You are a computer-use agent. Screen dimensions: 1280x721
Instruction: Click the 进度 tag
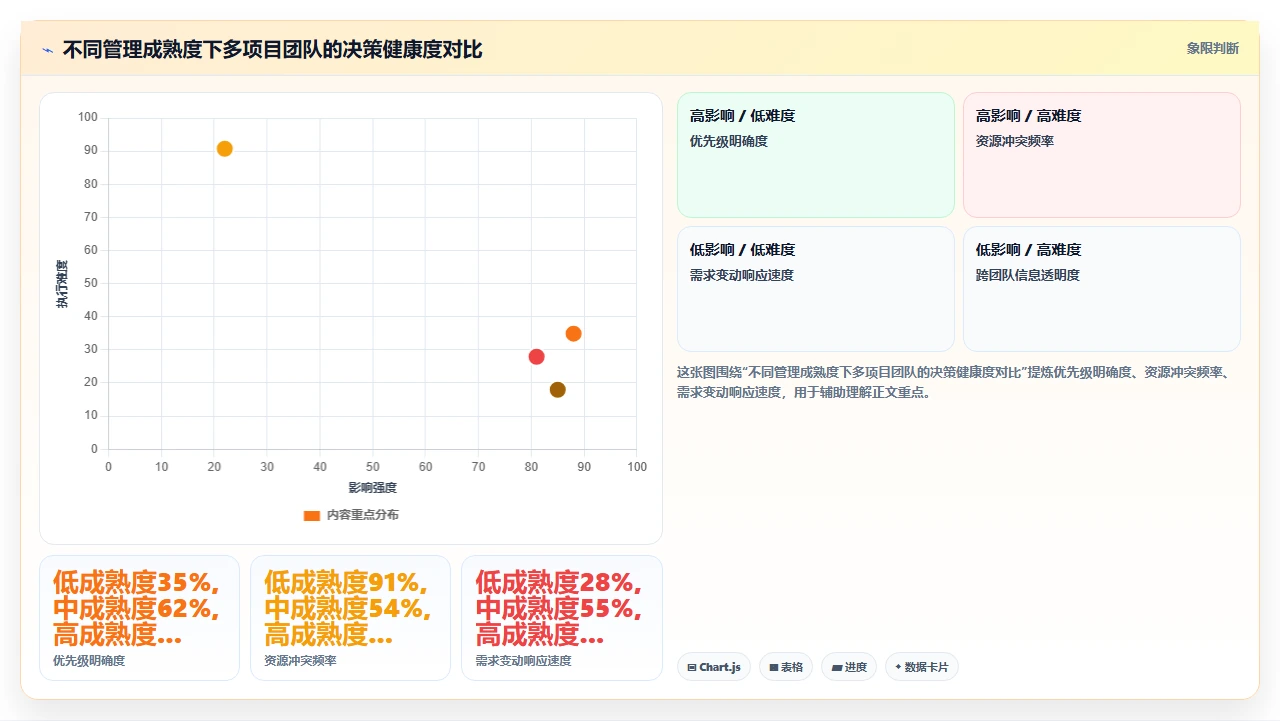pyautogui.click(x=849, y=667)
